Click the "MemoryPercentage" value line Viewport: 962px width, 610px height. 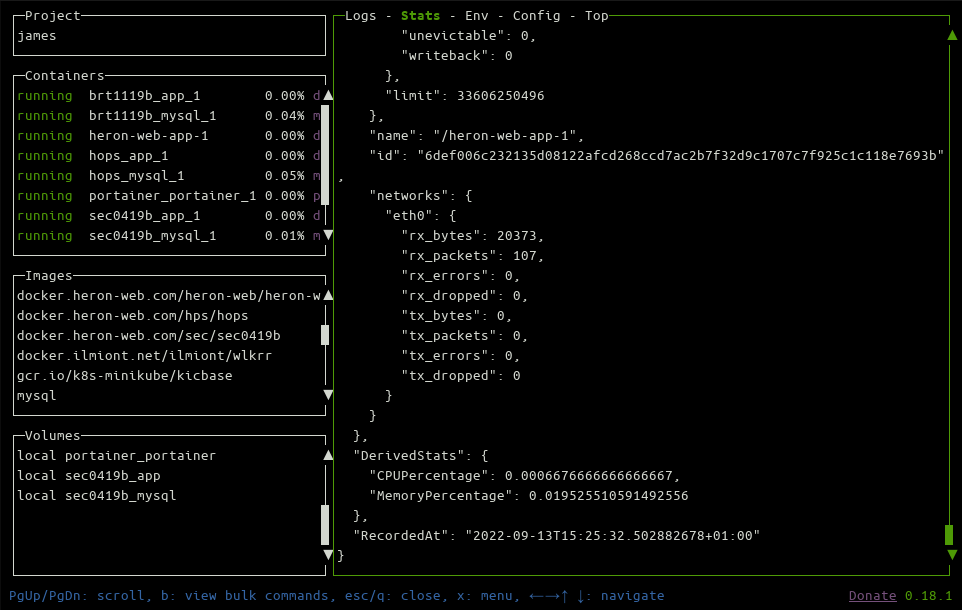[x=529, y=495]
